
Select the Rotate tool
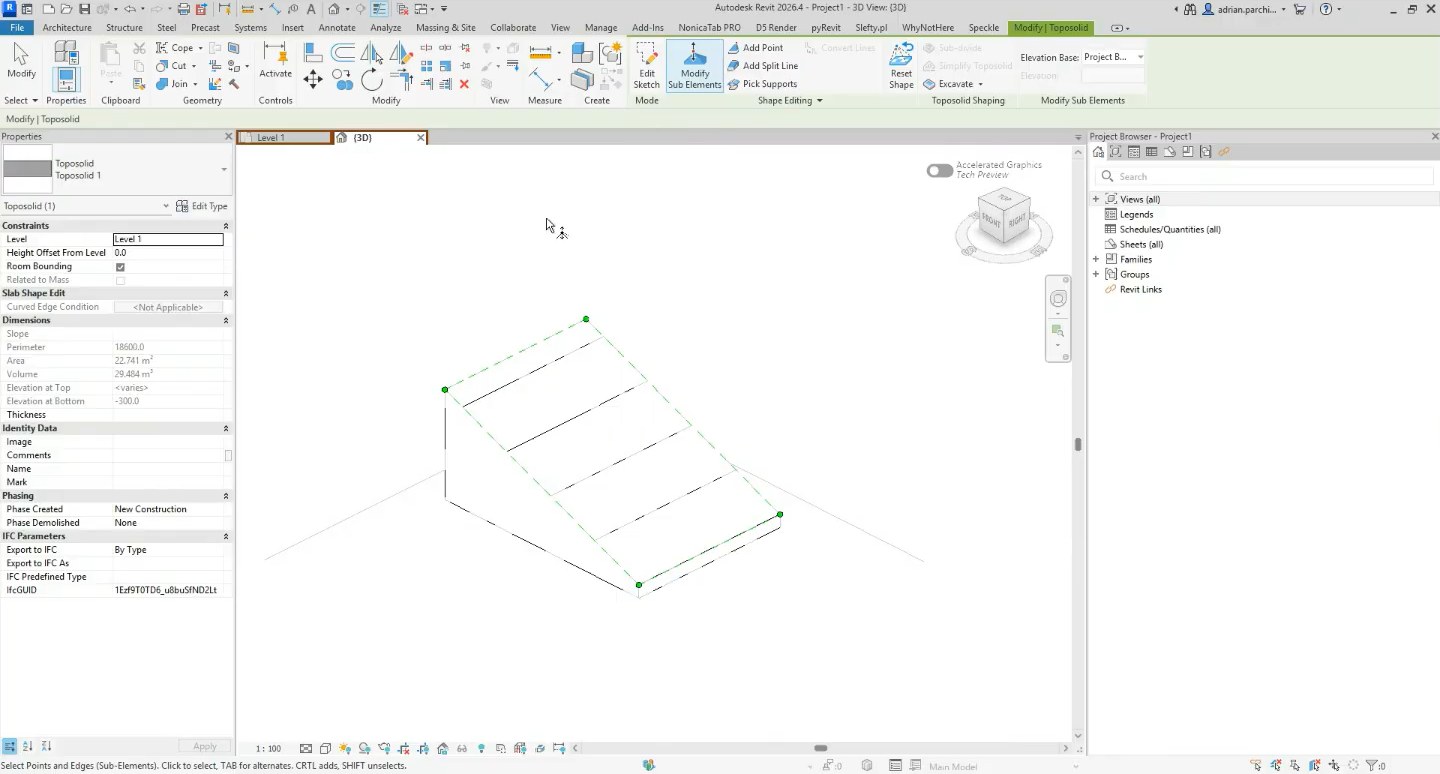tap(371, 80)
